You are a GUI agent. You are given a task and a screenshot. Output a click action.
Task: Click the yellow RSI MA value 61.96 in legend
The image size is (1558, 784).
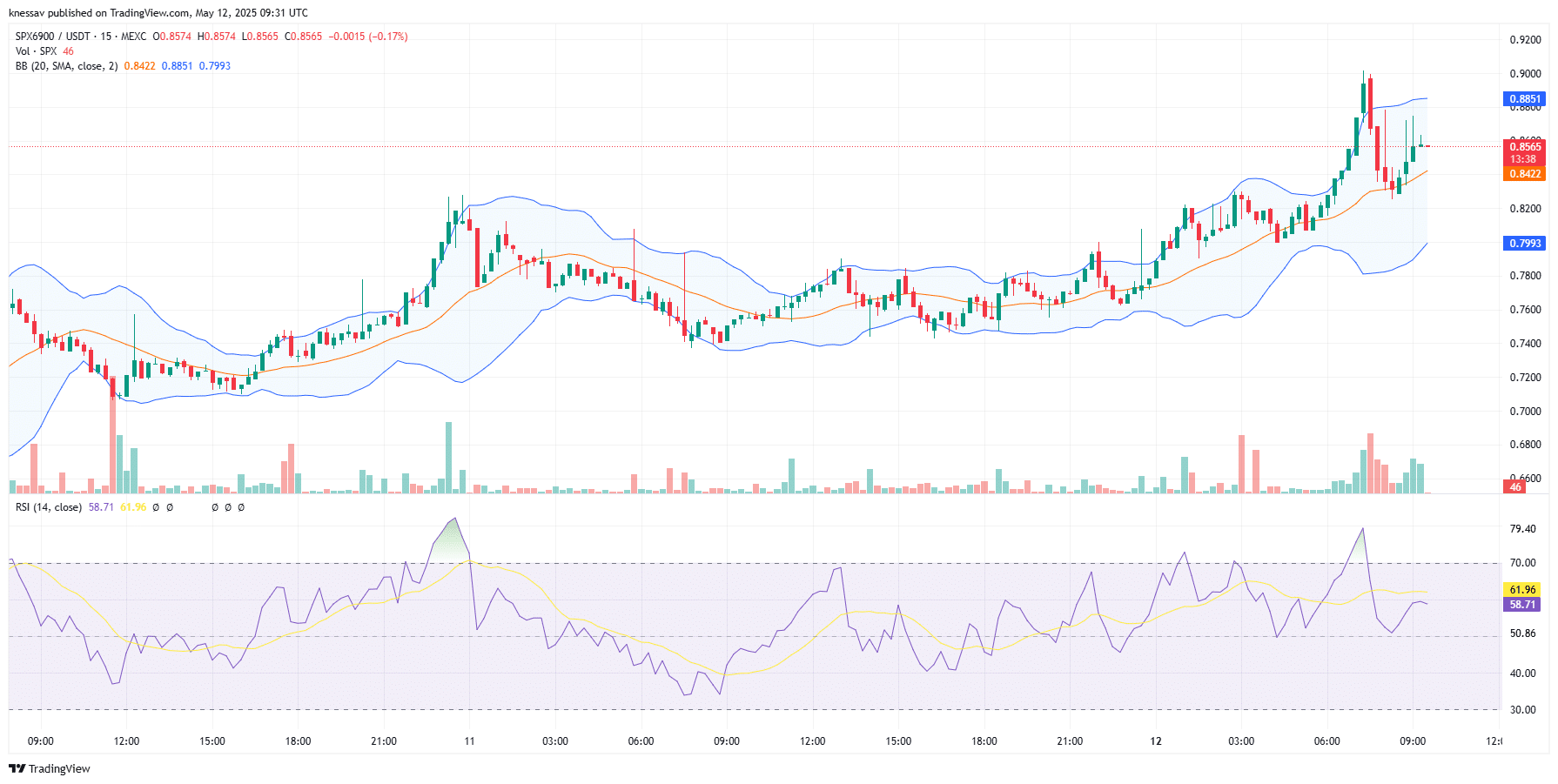pos(133,507)
